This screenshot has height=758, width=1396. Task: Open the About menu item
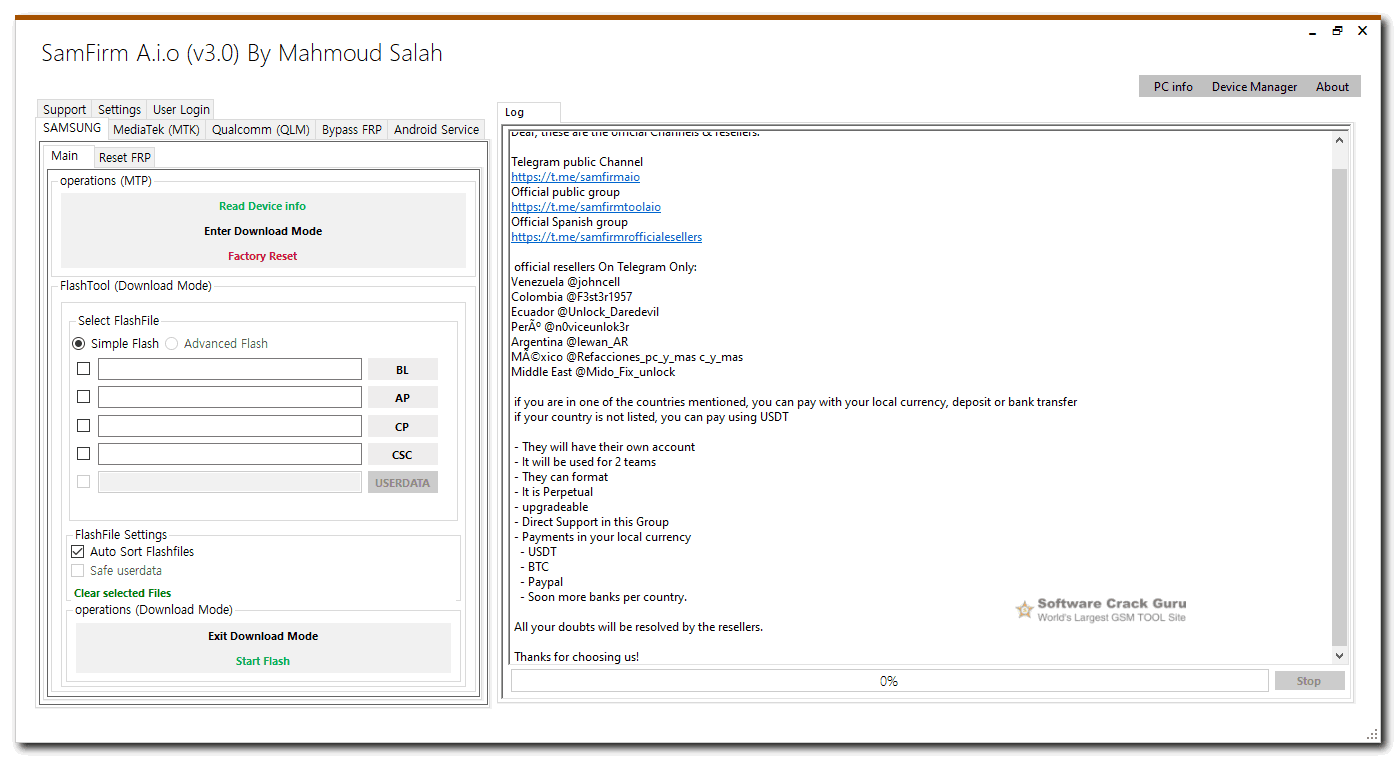1332,87
